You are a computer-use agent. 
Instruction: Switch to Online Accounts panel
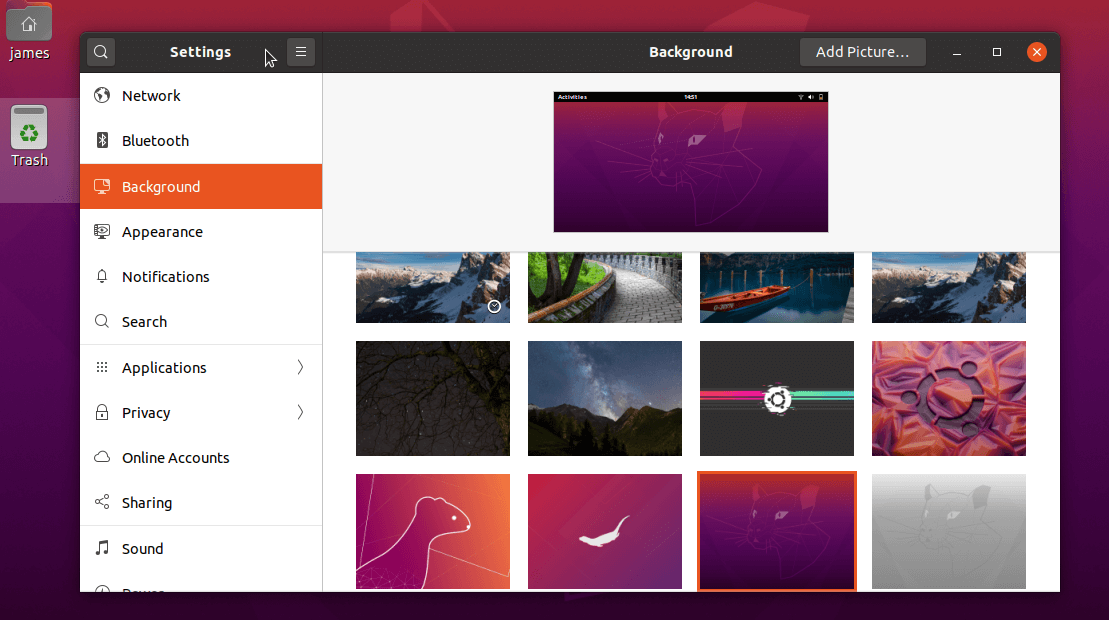click(201, 457)
